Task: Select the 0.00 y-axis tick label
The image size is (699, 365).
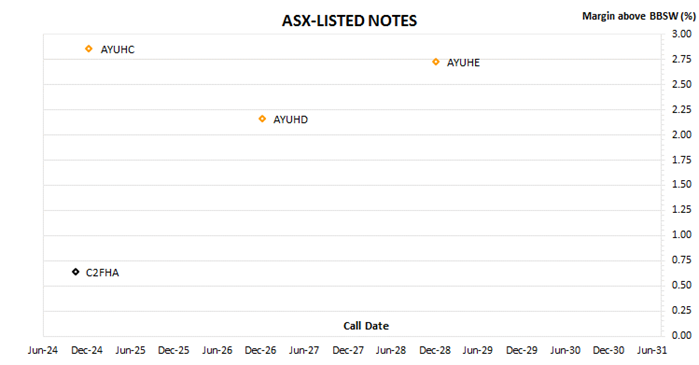Action: pyautogui.click(x=682, y=335)
